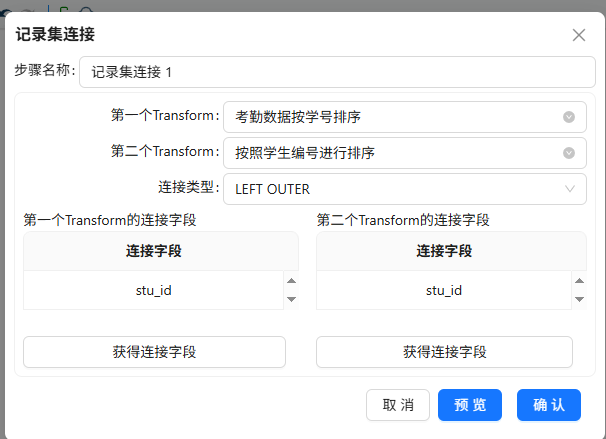Open the 第一个Transform dropdown 考勤数据按学号排序

pyautogui.click(x=405, y=117)
